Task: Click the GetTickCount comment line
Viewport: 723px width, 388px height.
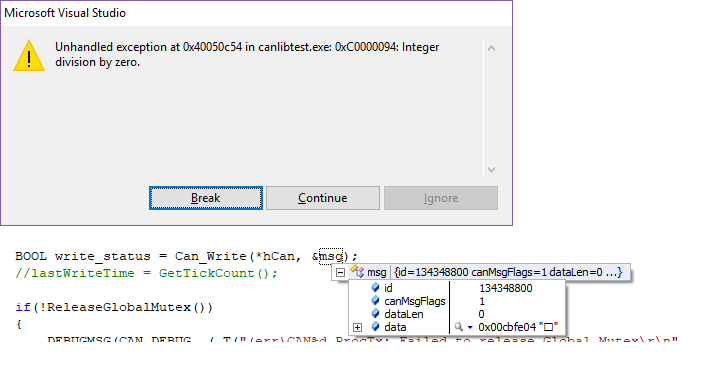Action: 146,273
